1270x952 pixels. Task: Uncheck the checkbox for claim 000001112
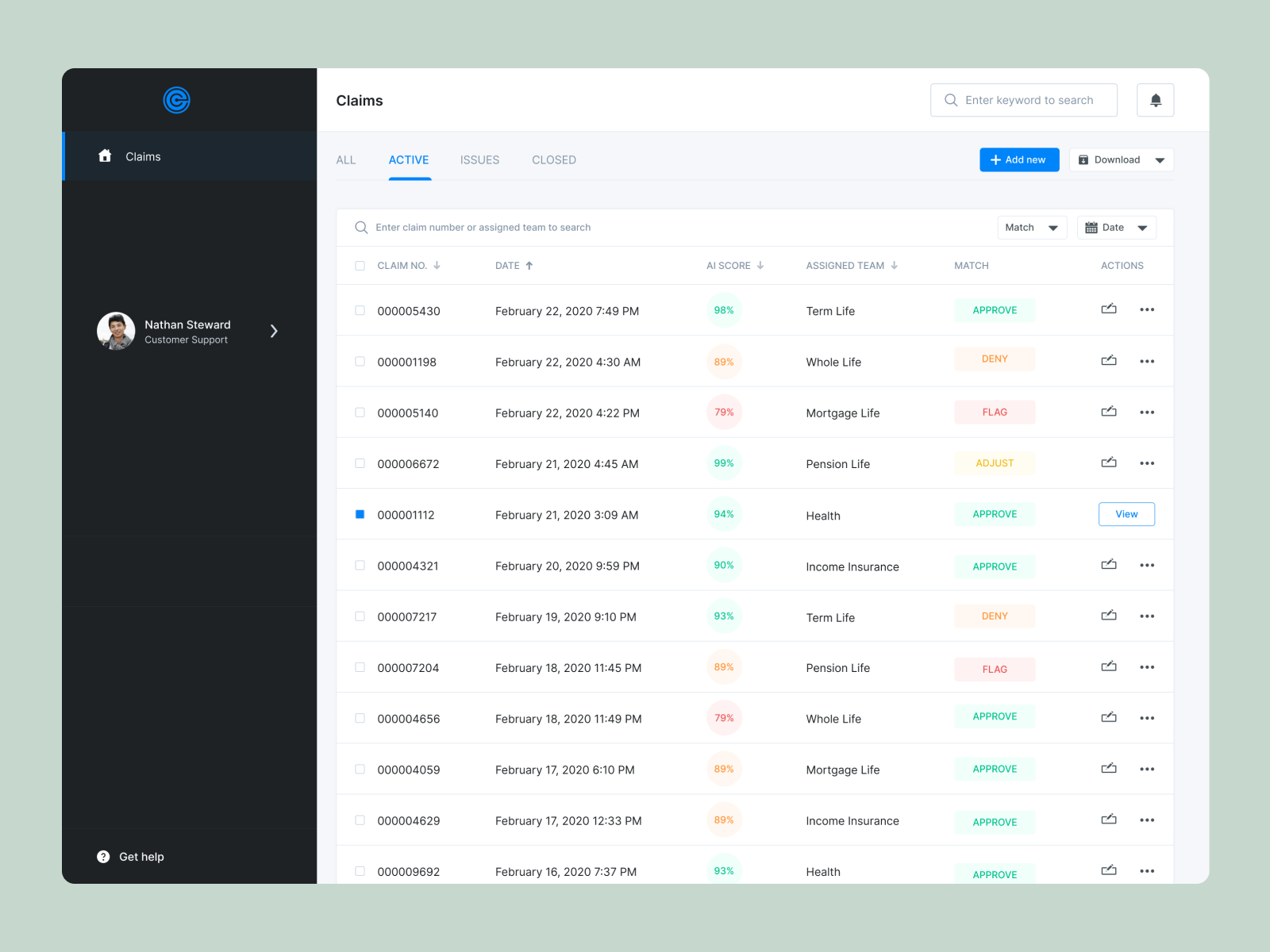[x=360, y=514]
